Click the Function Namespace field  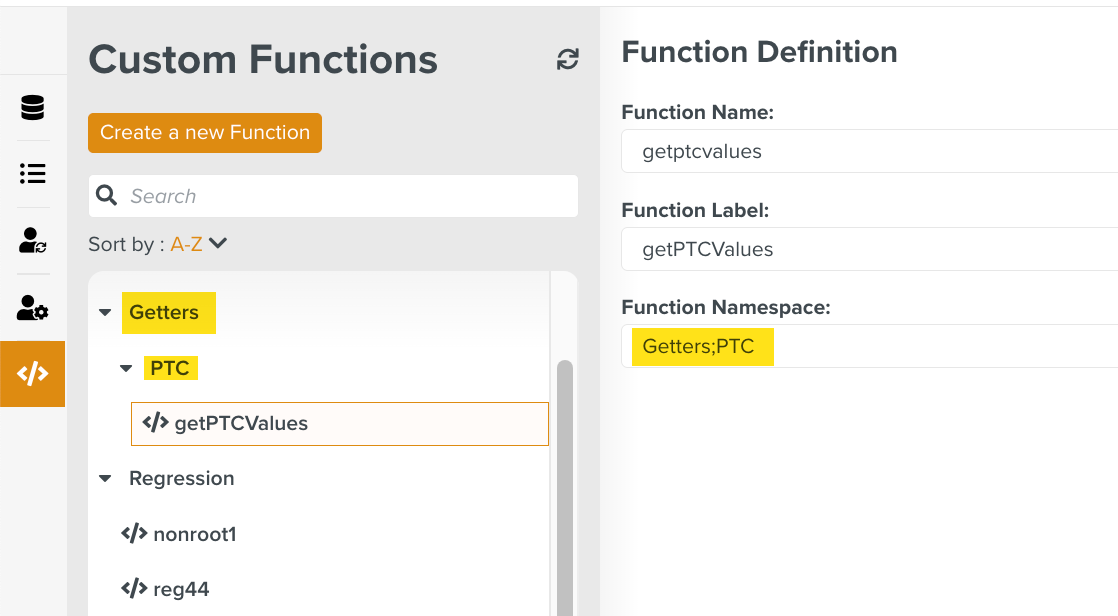coord(868,347)
